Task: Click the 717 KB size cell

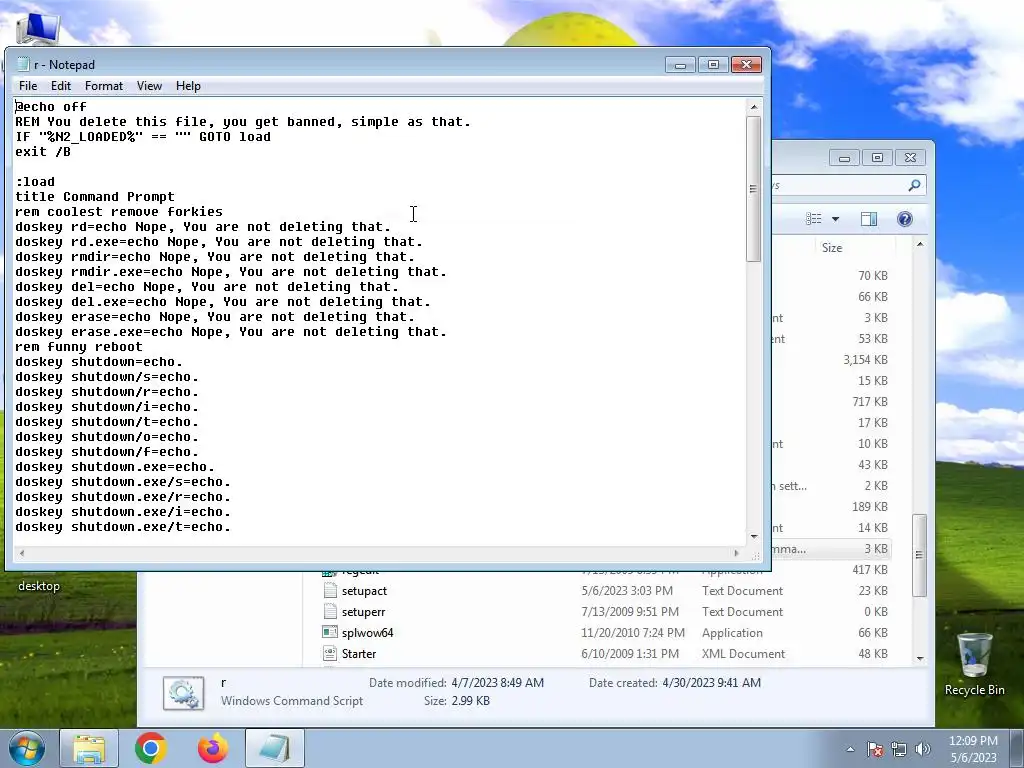Action: coord(870,402)
